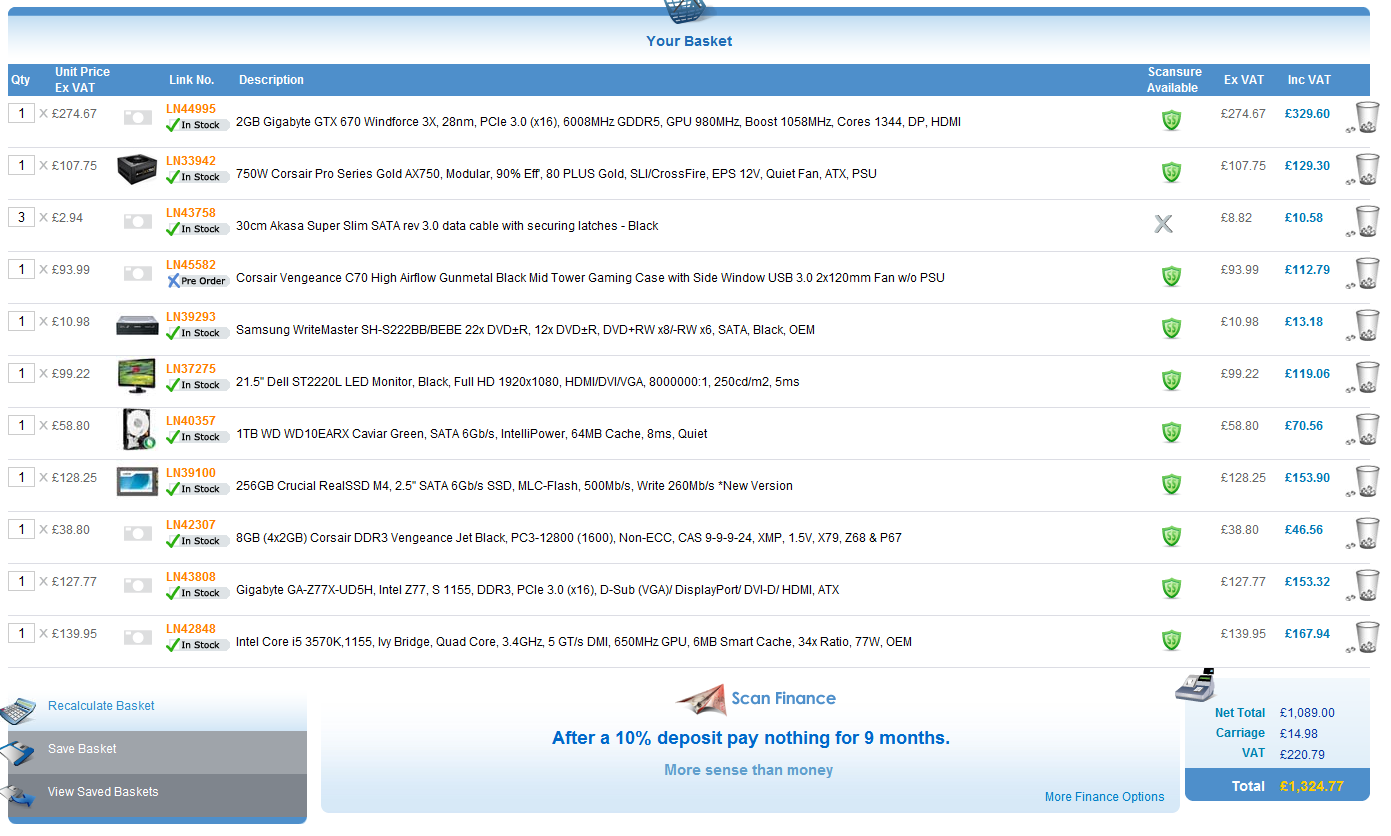Open Samsung WriteMaster drive thumbnail
1391x836 pixels.
pyautogui.click(x=137, y=325)
